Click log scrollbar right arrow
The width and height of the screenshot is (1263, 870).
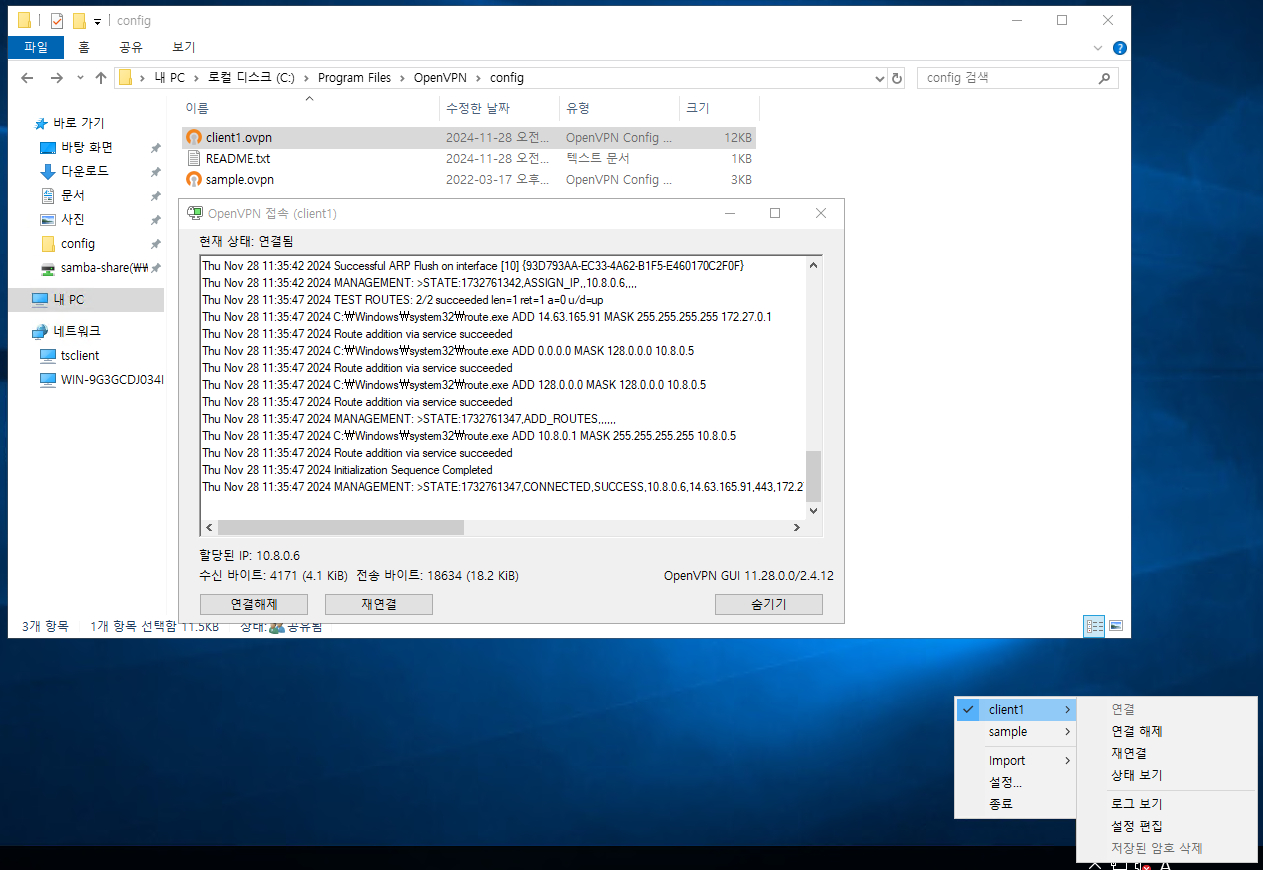(797, 527)
